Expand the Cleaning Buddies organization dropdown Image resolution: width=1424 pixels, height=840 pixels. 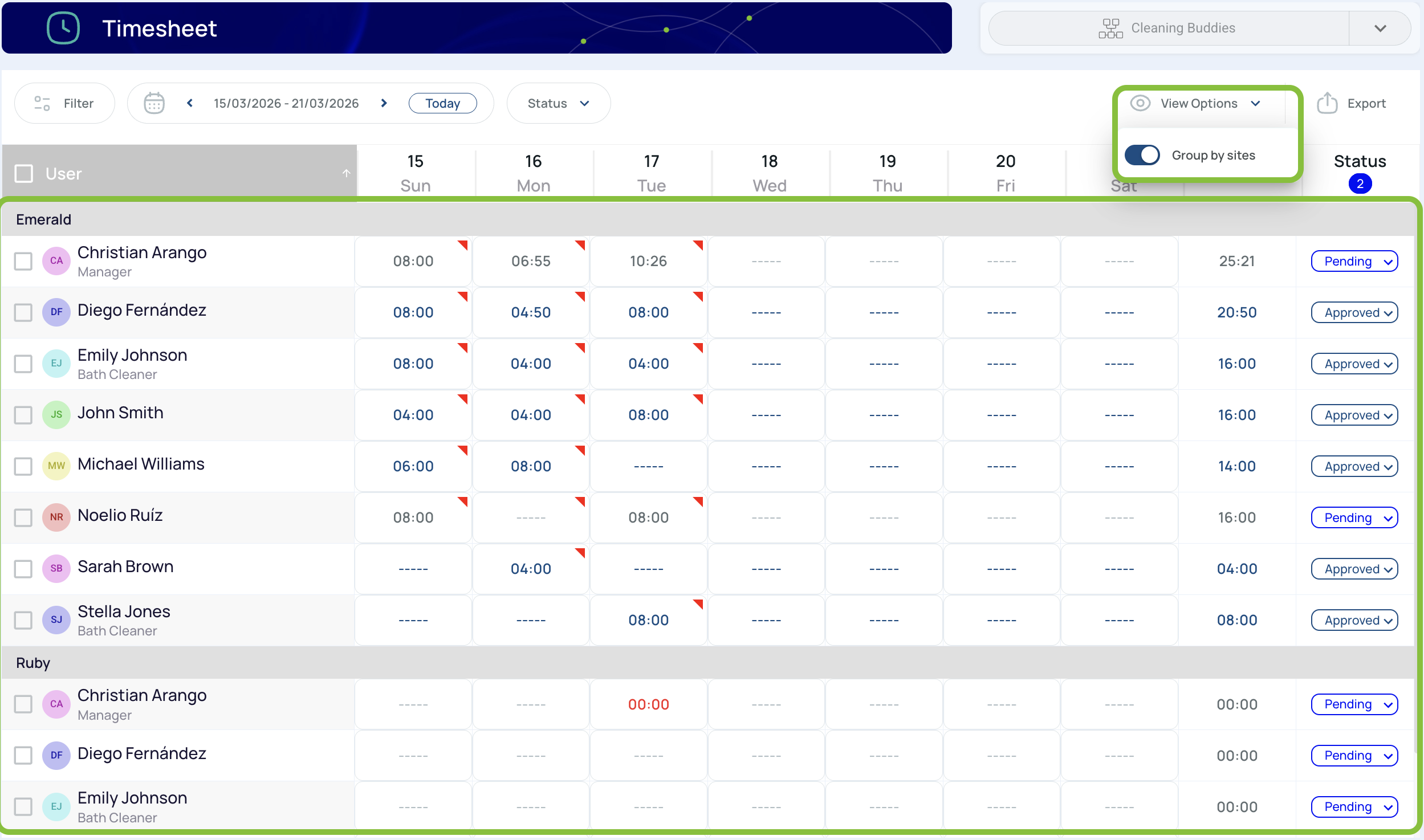coord(1380,28)
